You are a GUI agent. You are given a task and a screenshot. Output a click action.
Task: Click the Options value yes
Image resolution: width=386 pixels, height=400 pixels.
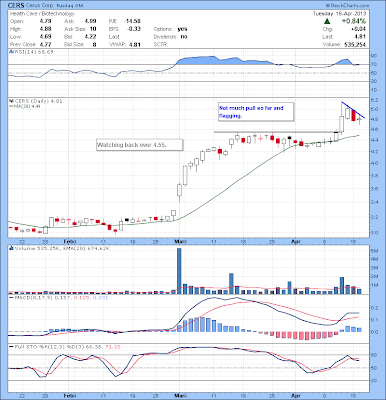tap(182, 29)
